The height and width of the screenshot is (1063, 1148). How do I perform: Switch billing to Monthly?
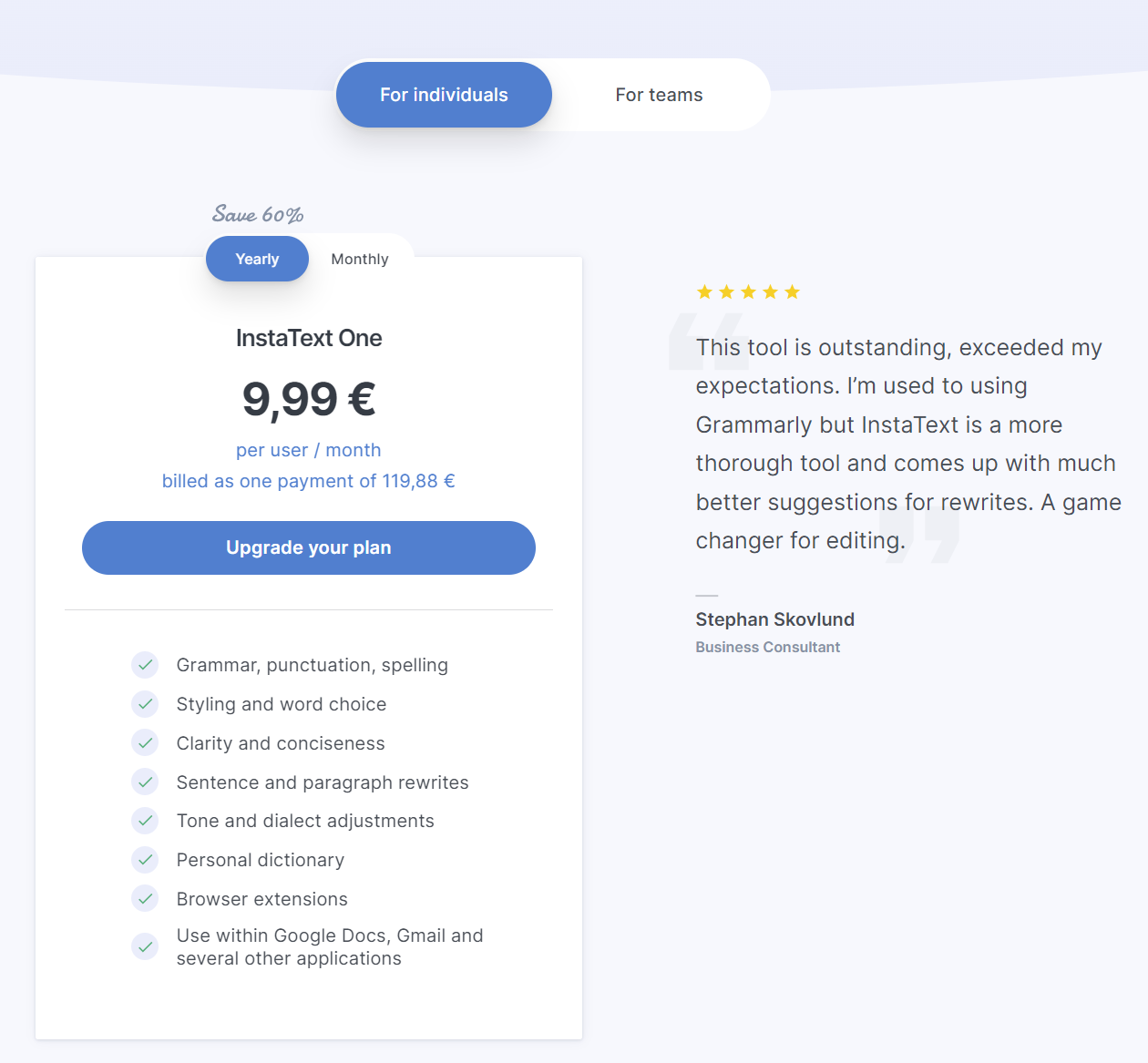tap(360, 260)
